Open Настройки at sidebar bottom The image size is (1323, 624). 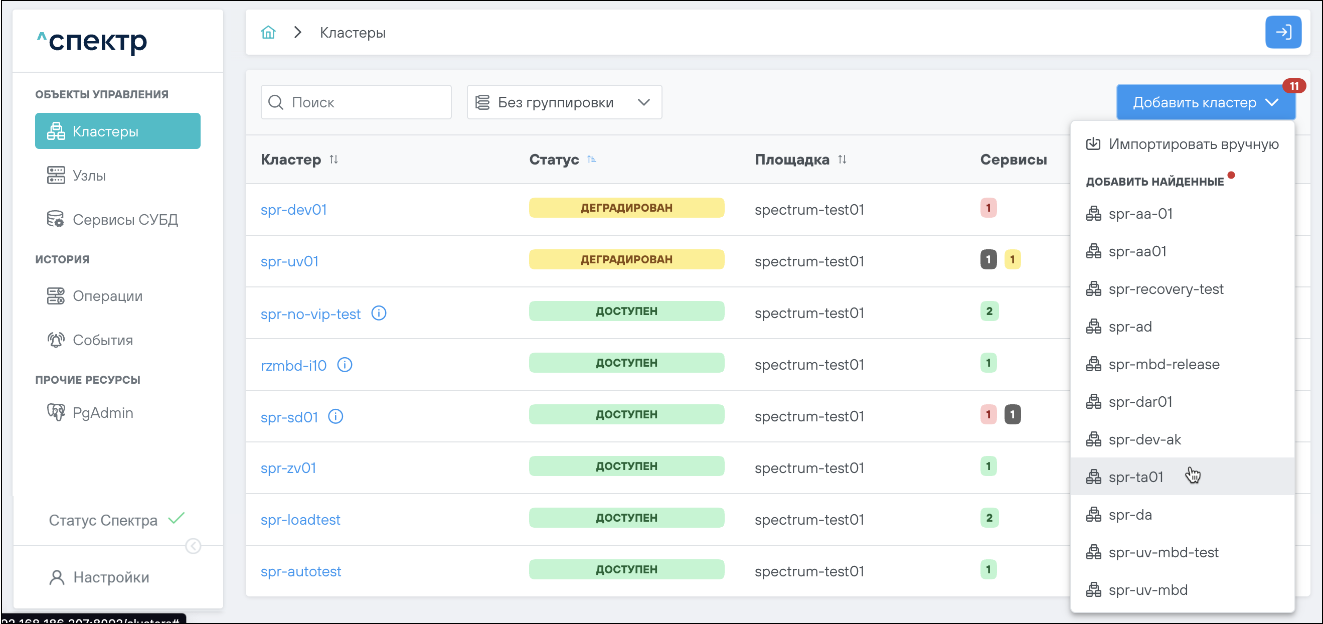pyautogui.click(x=110, y=577)
